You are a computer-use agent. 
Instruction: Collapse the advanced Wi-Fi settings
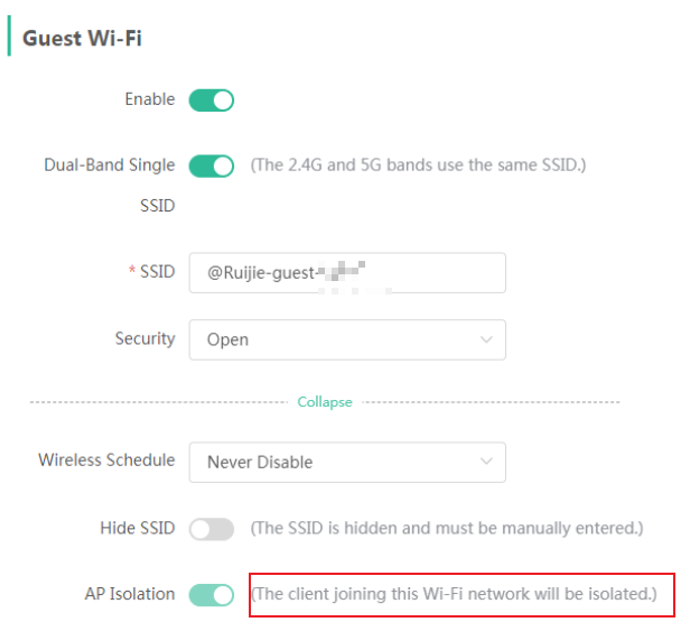[325, 402]
